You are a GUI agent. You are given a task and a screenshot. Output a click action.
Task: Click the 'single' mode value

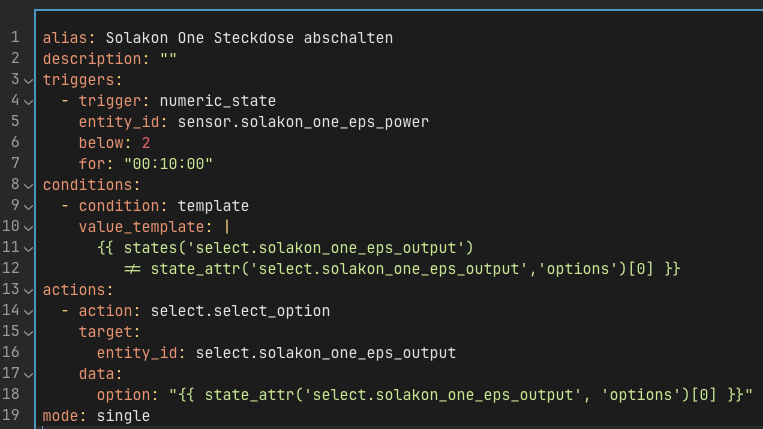tap(123, 415)
